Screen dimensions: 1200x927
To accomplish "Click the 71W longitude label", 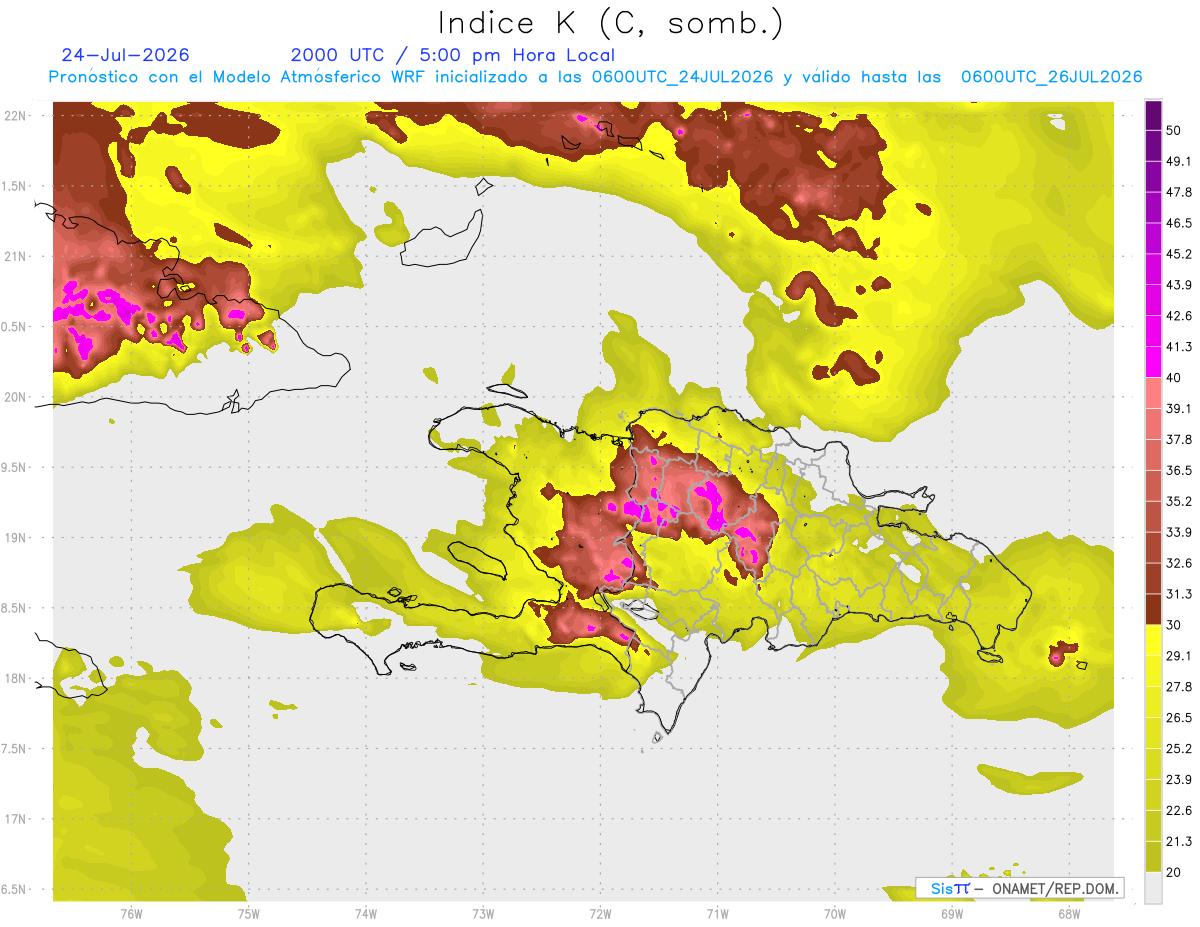I will click(x=717, y=913).
